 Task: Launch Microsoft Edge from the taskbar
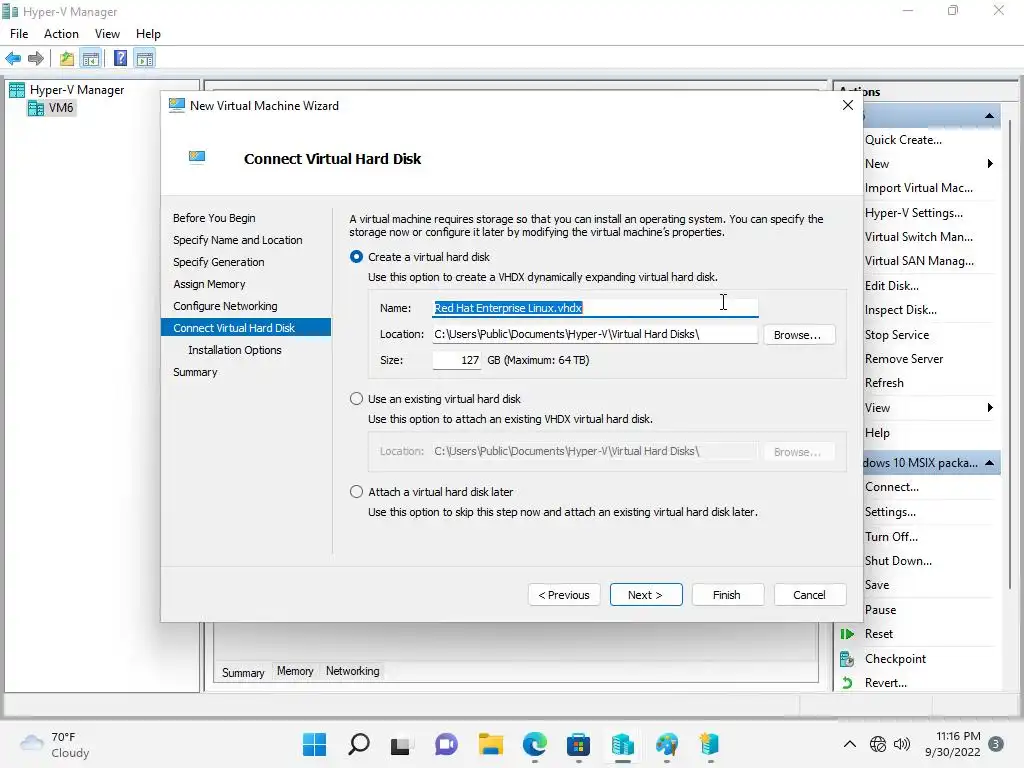pyautogui.click(x=534, y=744)
